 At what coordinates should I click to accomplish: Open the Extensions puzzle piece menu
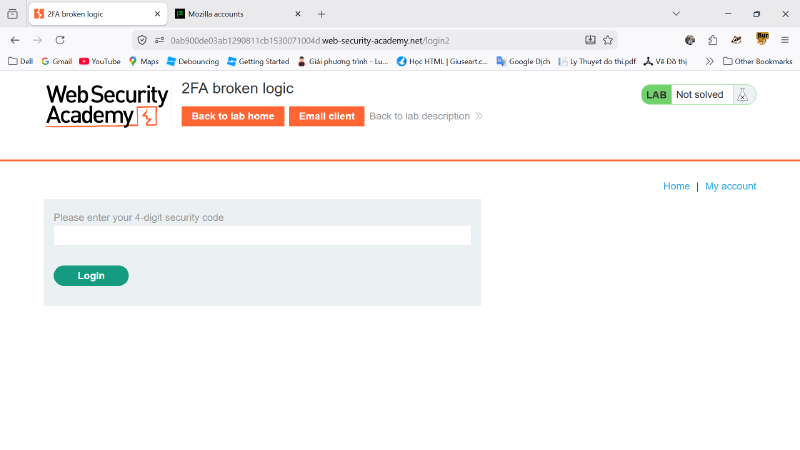tap(713, 40)
